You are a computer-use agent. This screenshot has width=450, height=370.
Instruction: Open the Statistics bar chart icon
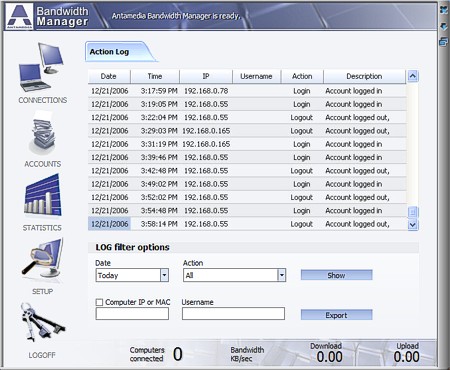(x=43, y=196)
